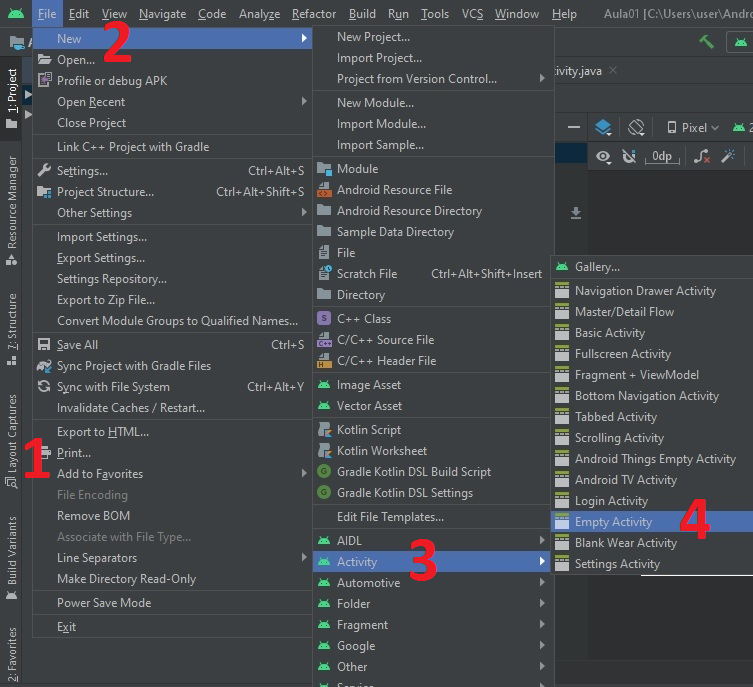Expand the Activity submenu
Viewport: 753px width, 687px height.
point(432,562)
